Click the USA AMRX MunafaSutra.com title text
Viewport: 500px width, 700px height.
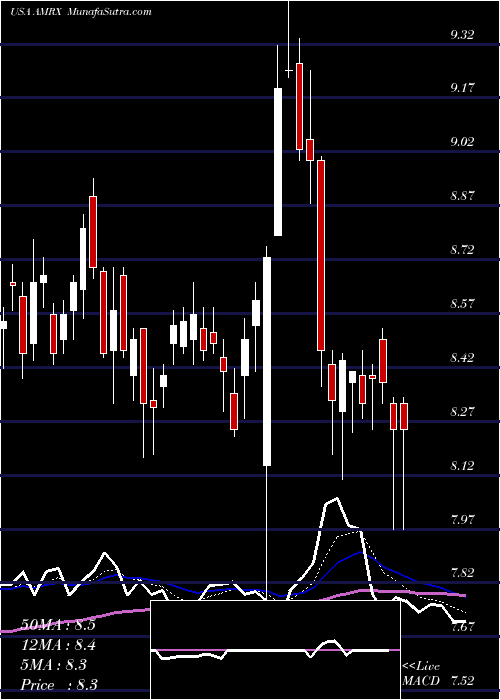click(81, 12)
